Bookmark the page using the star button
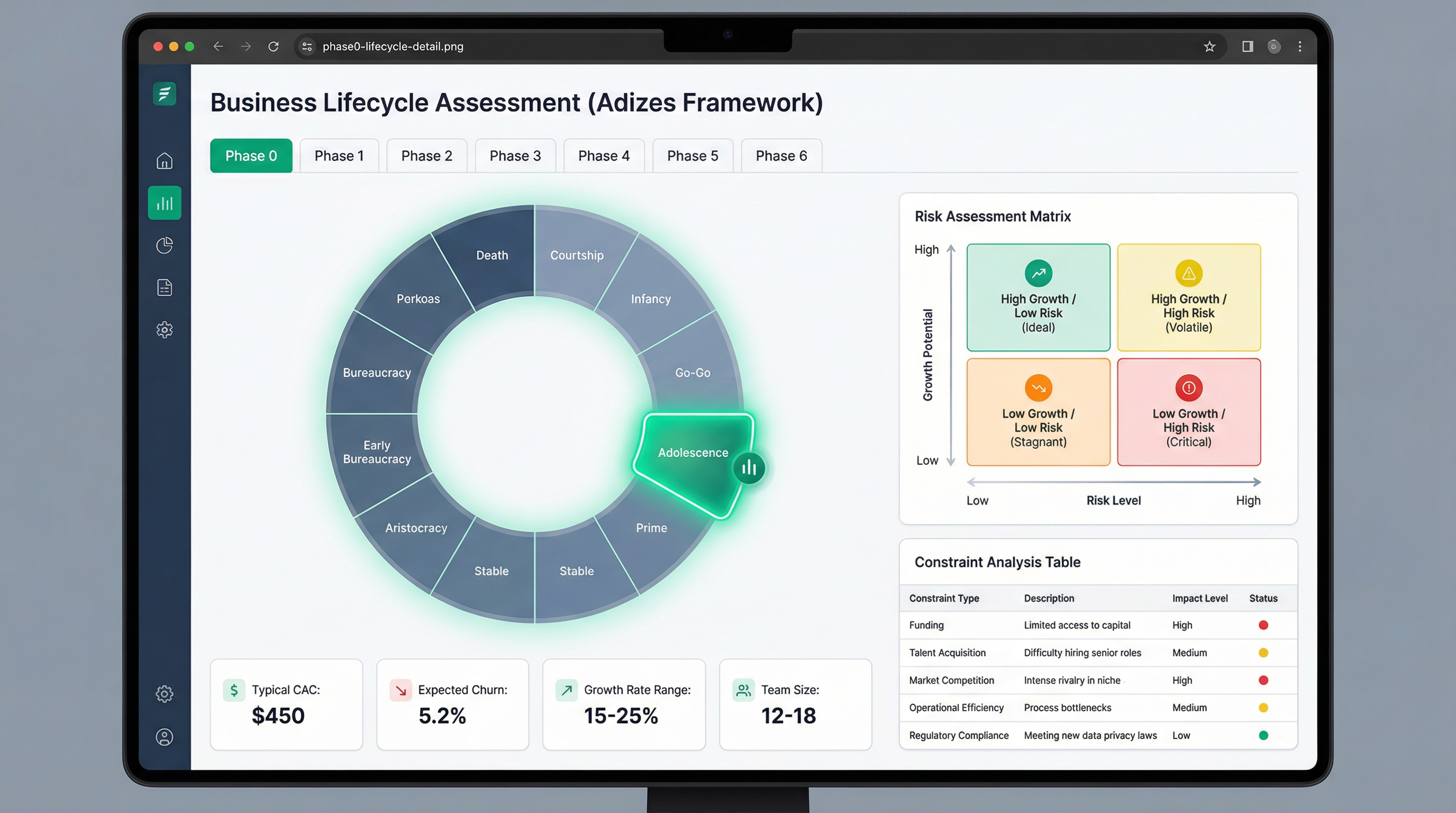1456x813 pixels. click(x=1209, y=47)
